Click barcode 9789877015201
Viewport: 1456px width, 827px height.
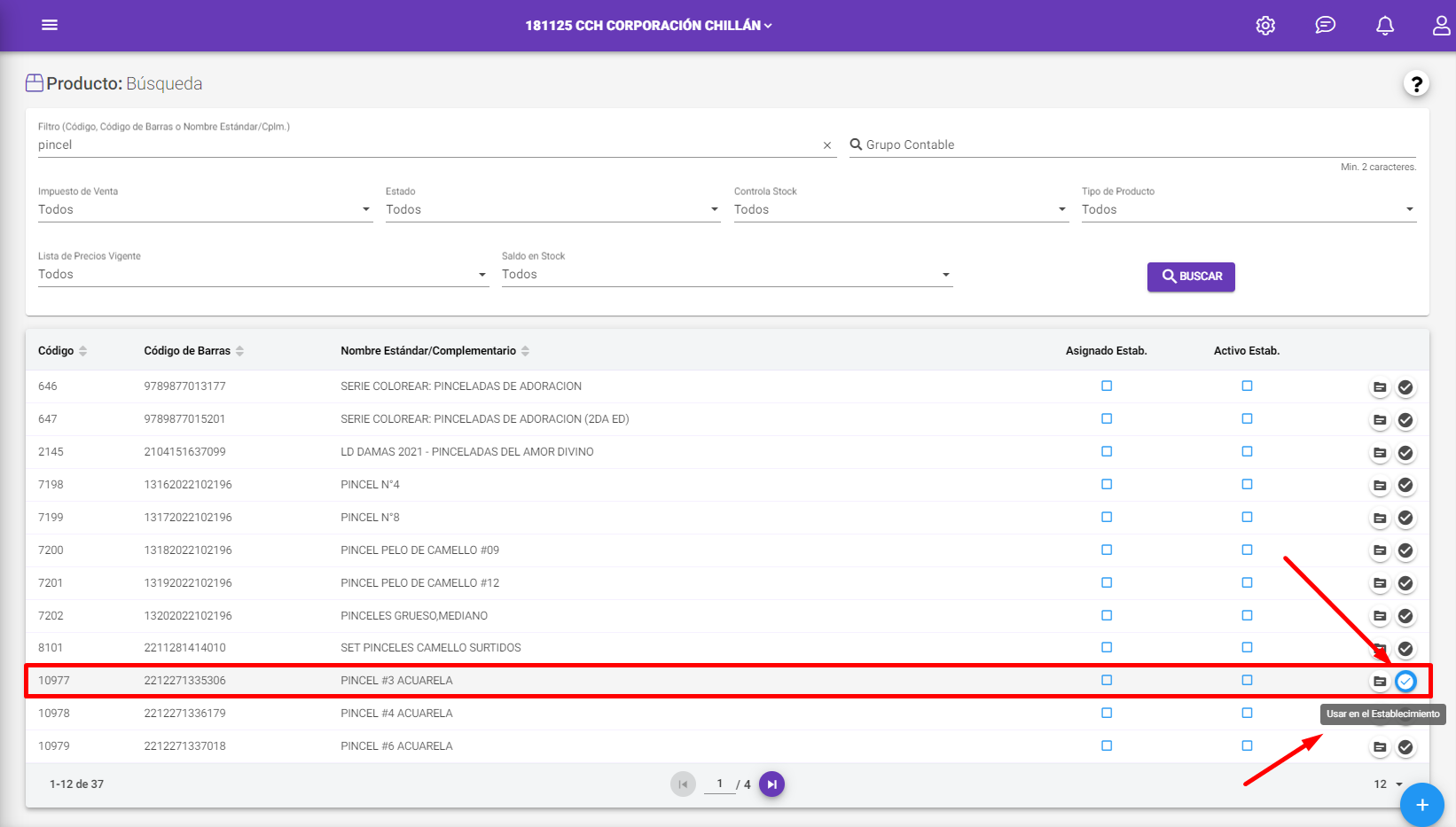[184, 419]
